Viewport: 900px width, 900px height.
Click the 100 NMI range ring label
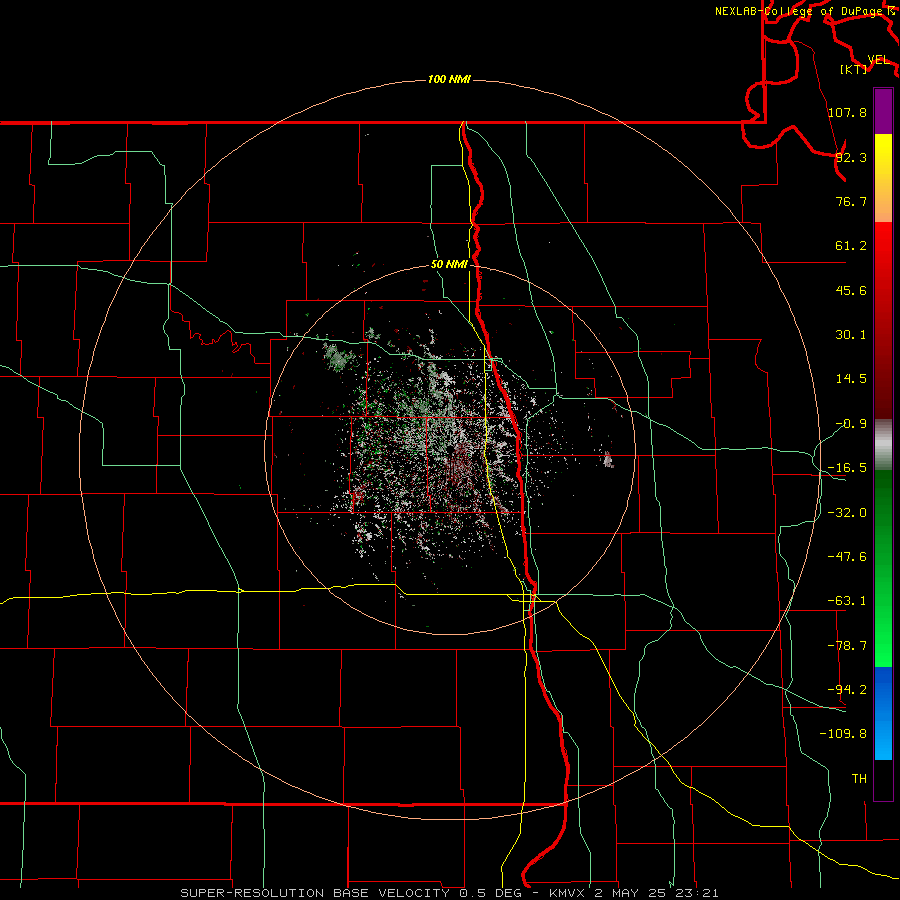pos(449,79)
